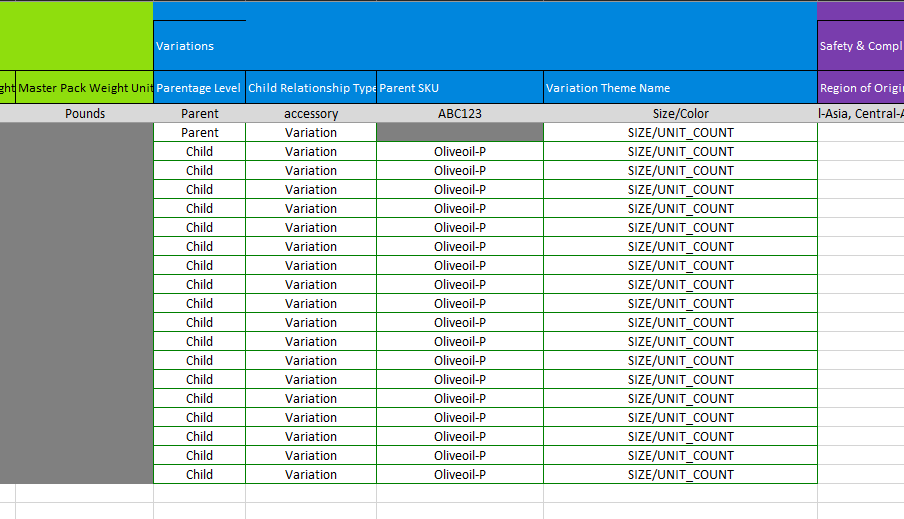The width and height of the screenshot is (904, 519).
Task: Select the Pounds example cell
Action: 85,114
